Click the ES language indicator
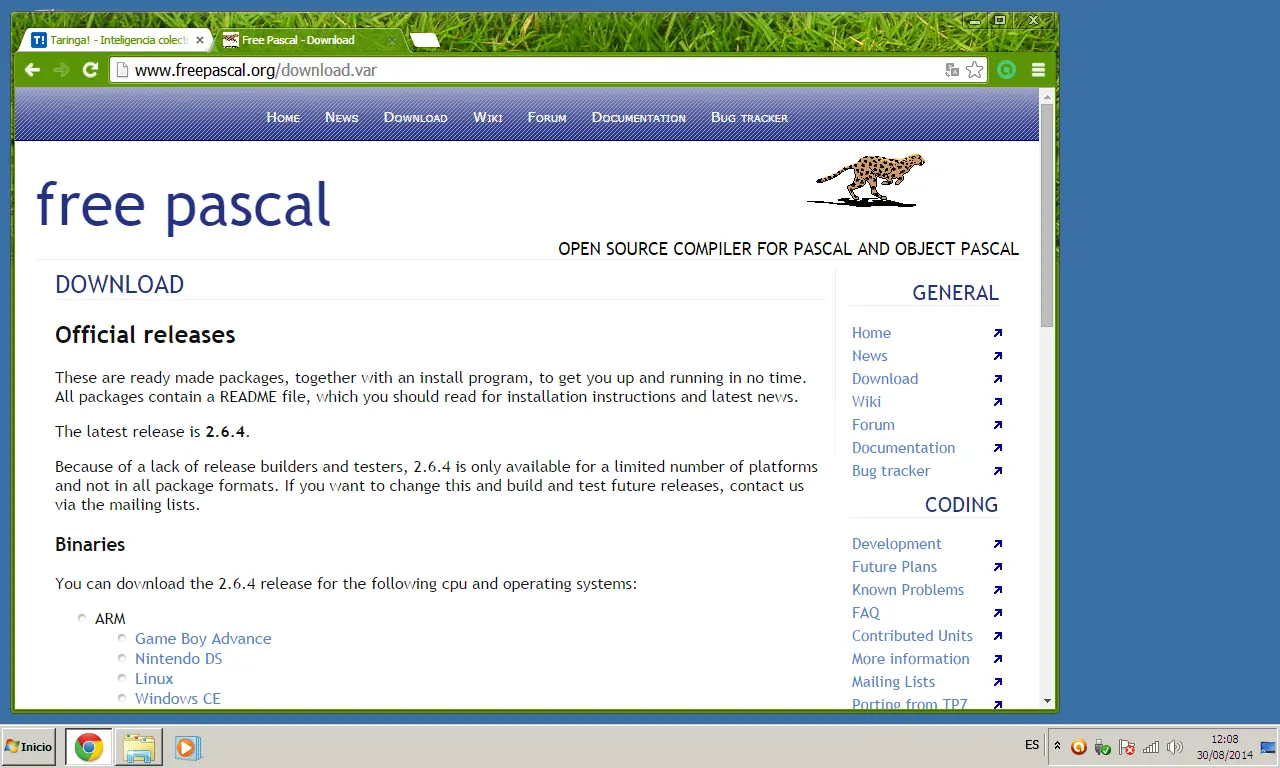The width and height of the screenshot is (1280, 768). click(1032, 745)
